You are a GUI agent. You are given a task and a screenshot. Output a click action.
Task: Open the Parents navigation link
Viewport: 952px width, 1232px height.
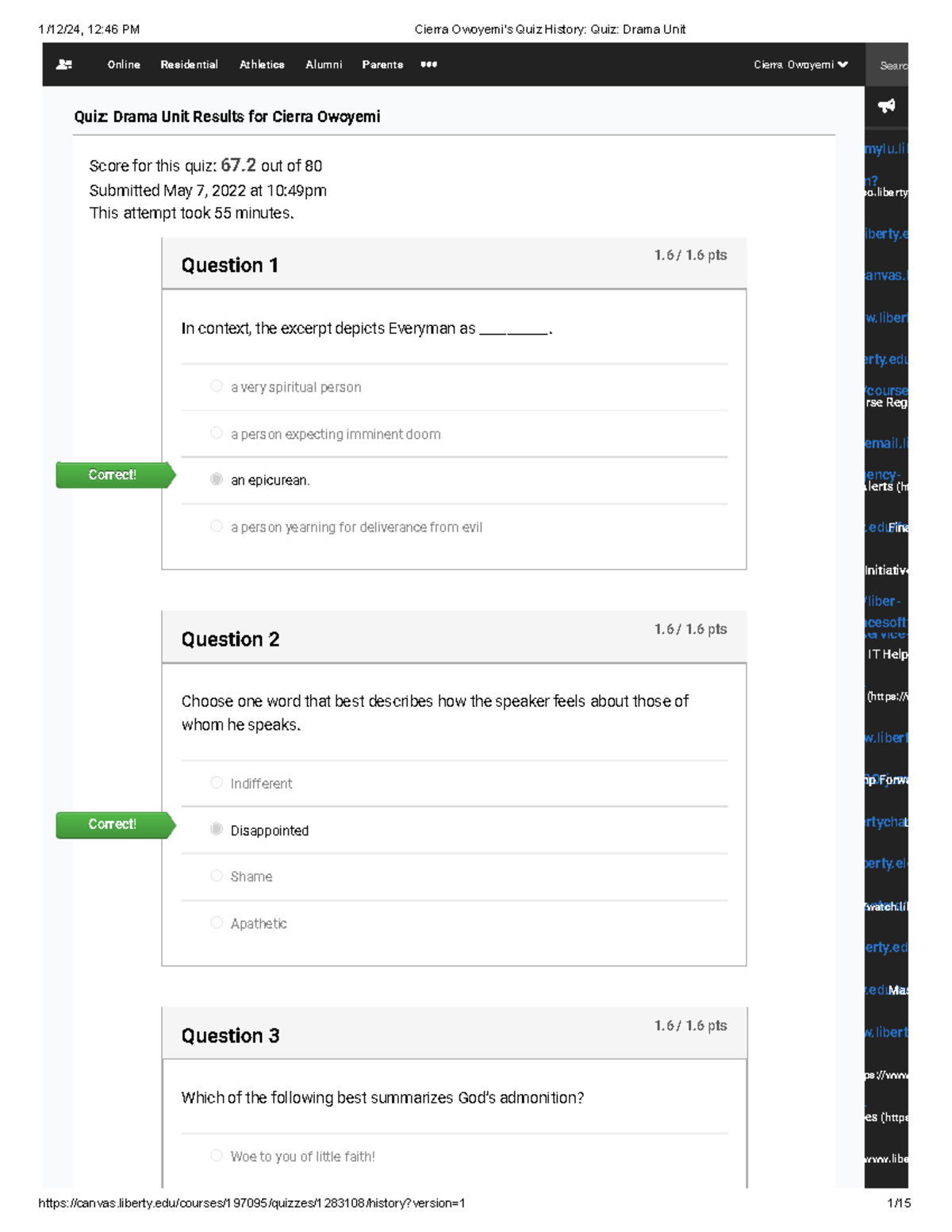382,64
